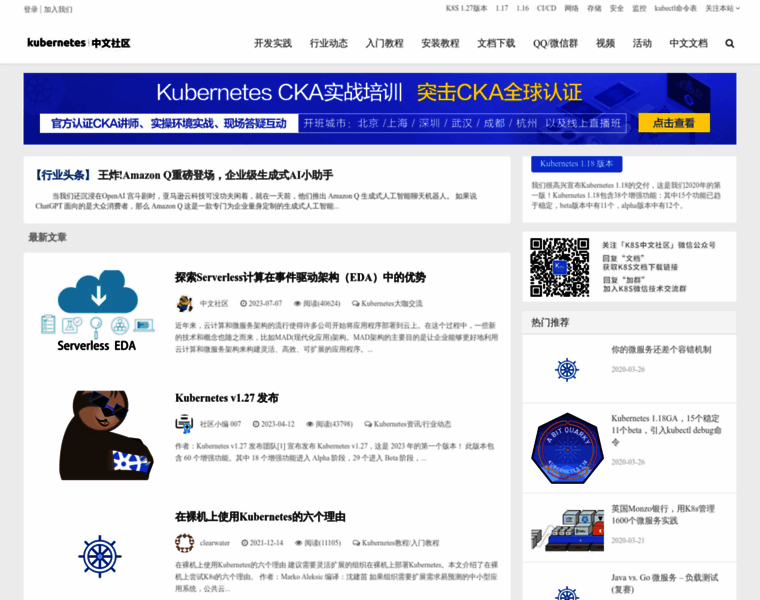Click 社区小编 007 author name
760x600 pixels.
(x=221, y=424)
